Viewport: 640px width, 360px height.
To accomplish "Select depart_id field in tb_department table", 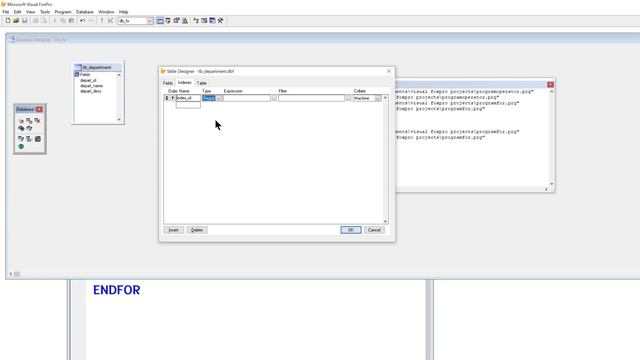I will click(x=88, y=80).
